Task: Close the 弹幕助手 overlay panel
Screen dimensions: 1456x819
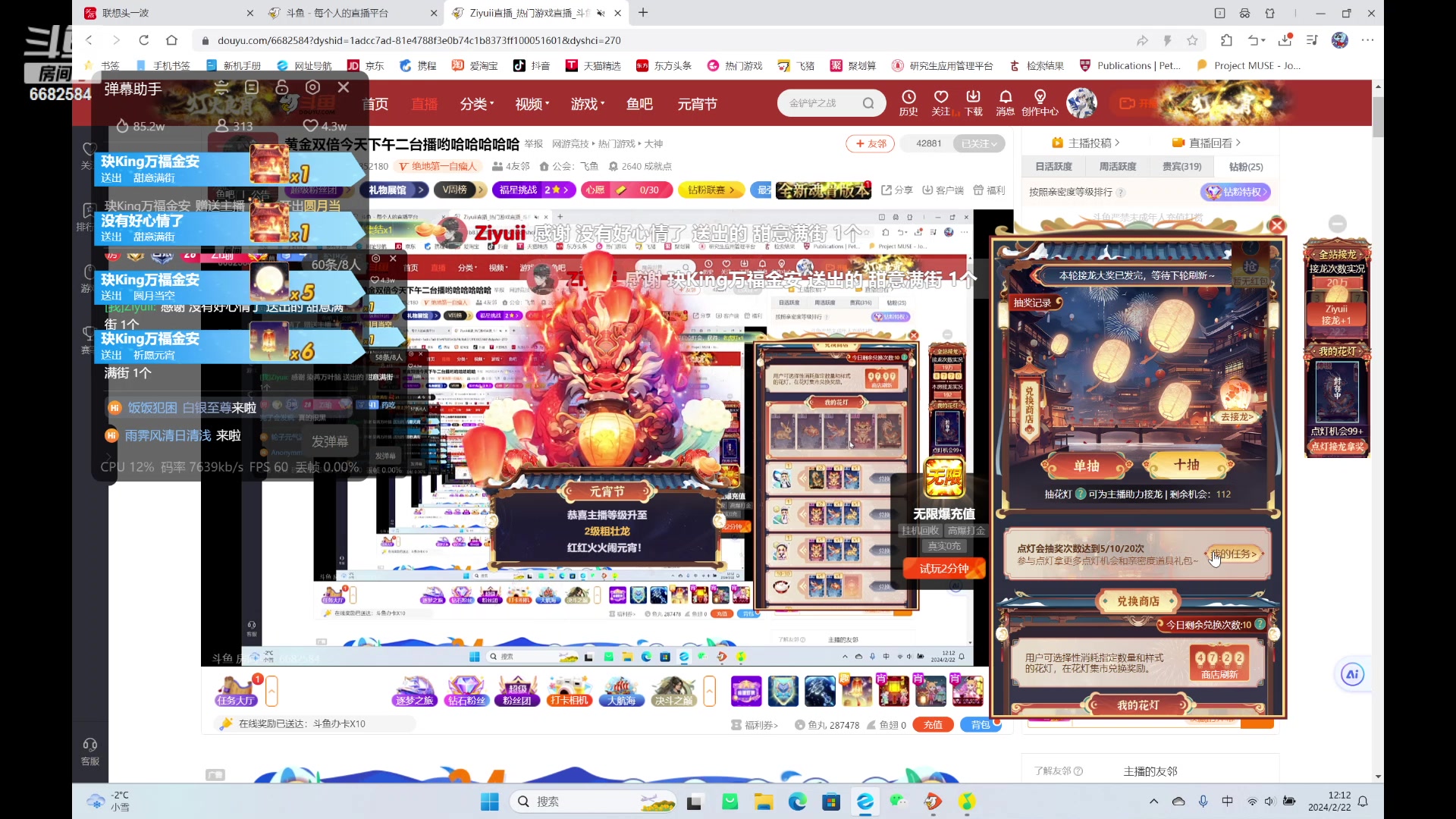Action: click(x=344, y=88)
